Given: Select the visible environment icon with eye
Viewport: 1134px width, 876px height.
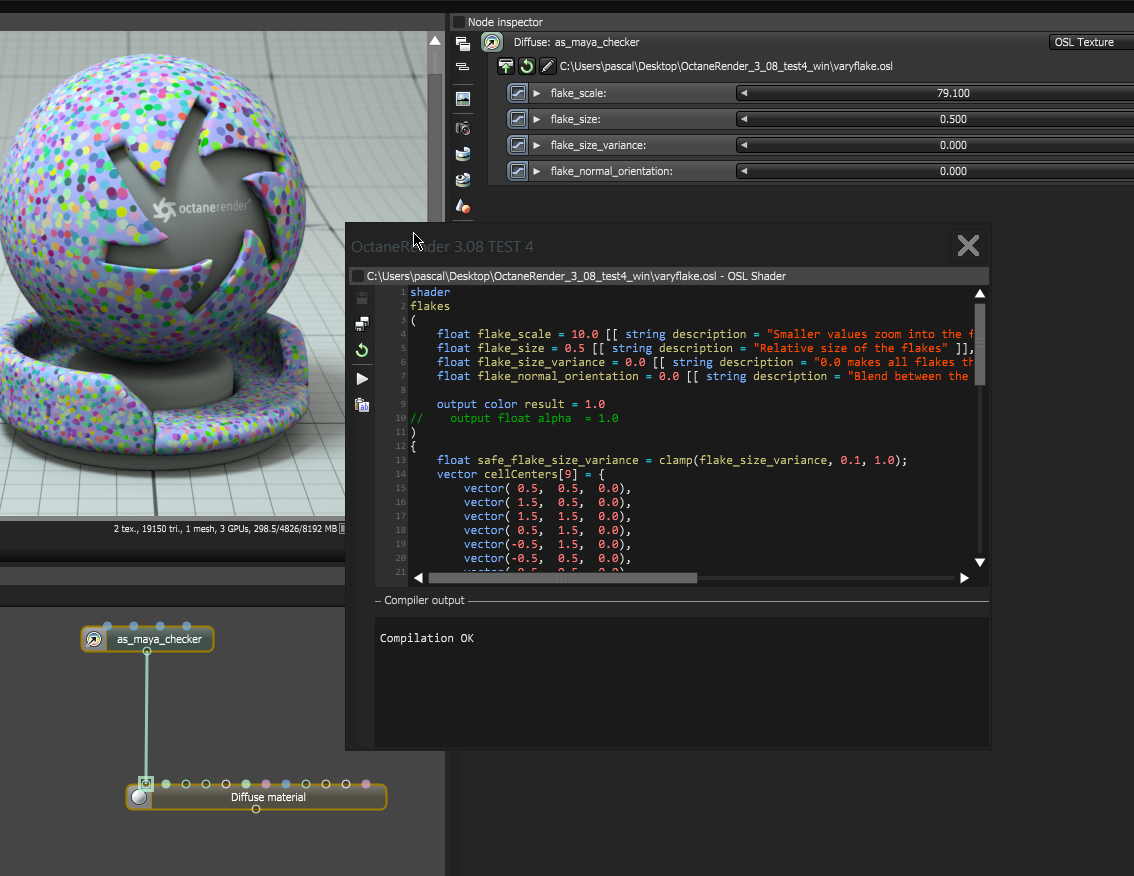Looking at the screenshot, I should (463, 179).
